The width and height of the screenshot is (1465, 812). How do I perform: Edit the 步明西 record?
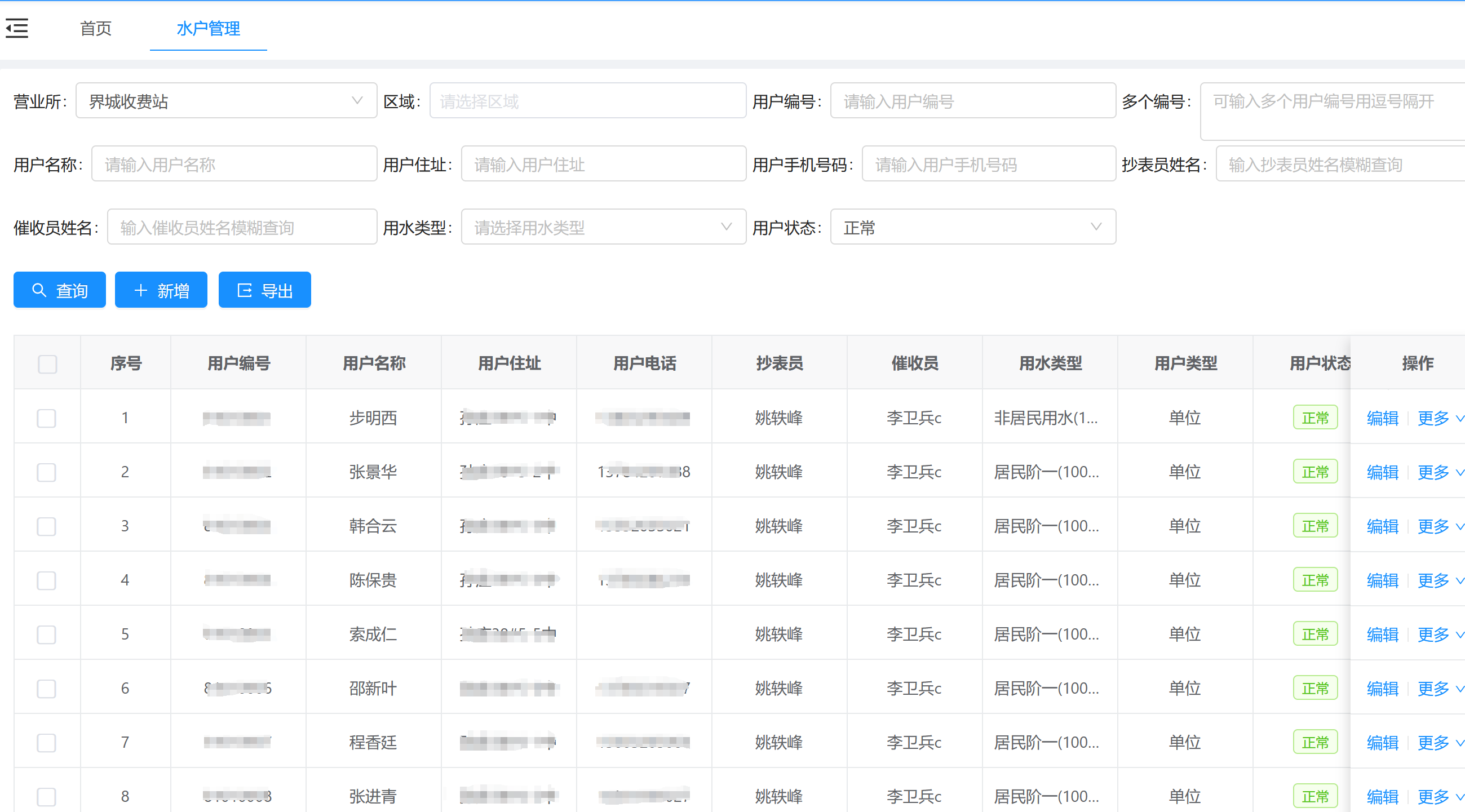pos(1383,418)
